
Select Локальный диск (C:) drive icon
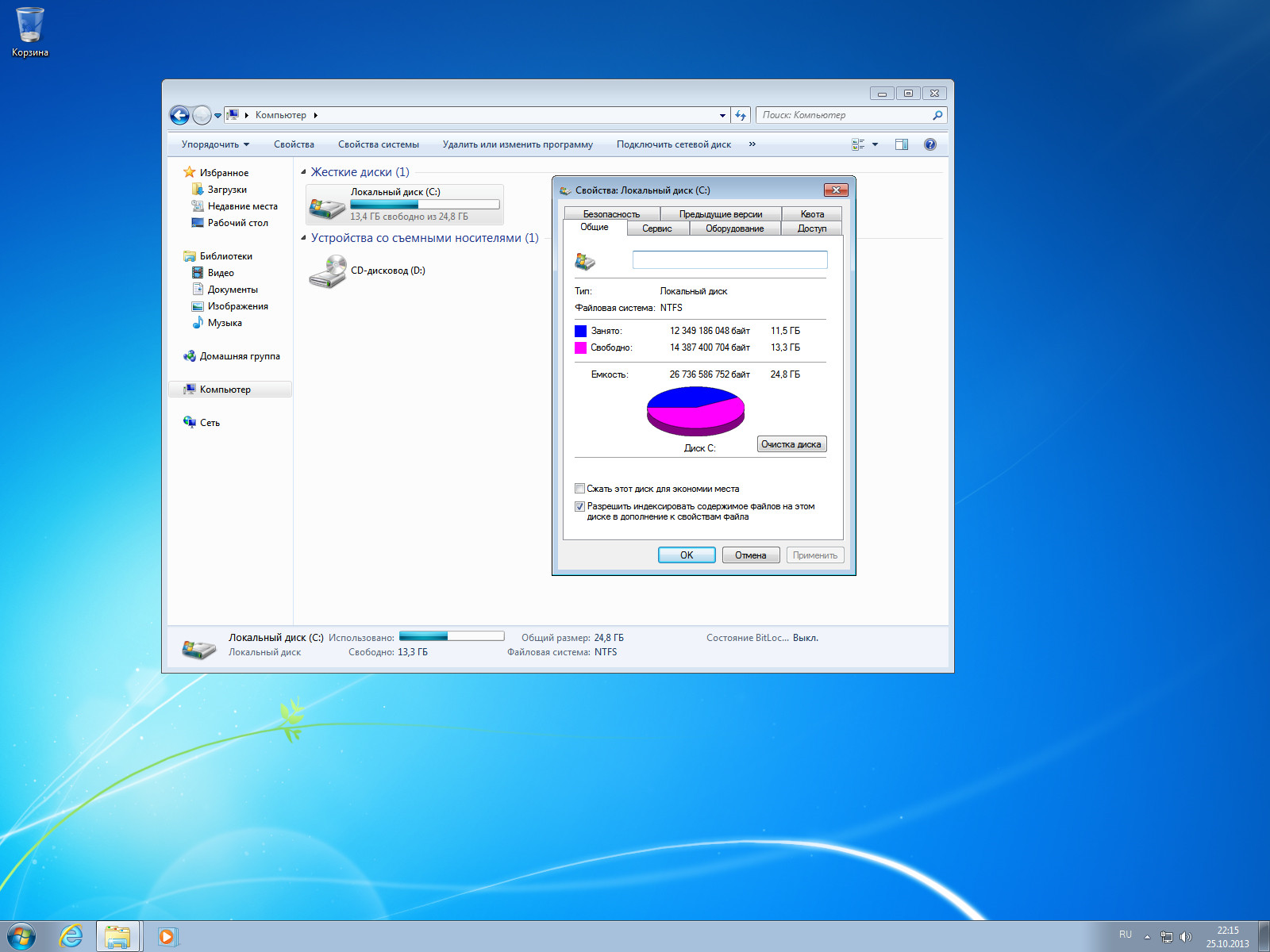coord(327,206)
